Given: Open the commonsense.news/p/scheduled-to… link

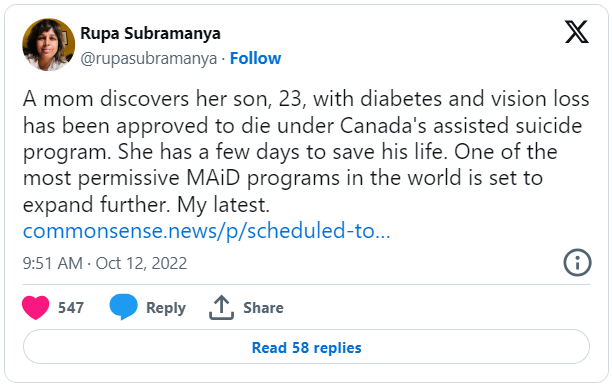Looking at the screenshot, I should tap(206, 231).
